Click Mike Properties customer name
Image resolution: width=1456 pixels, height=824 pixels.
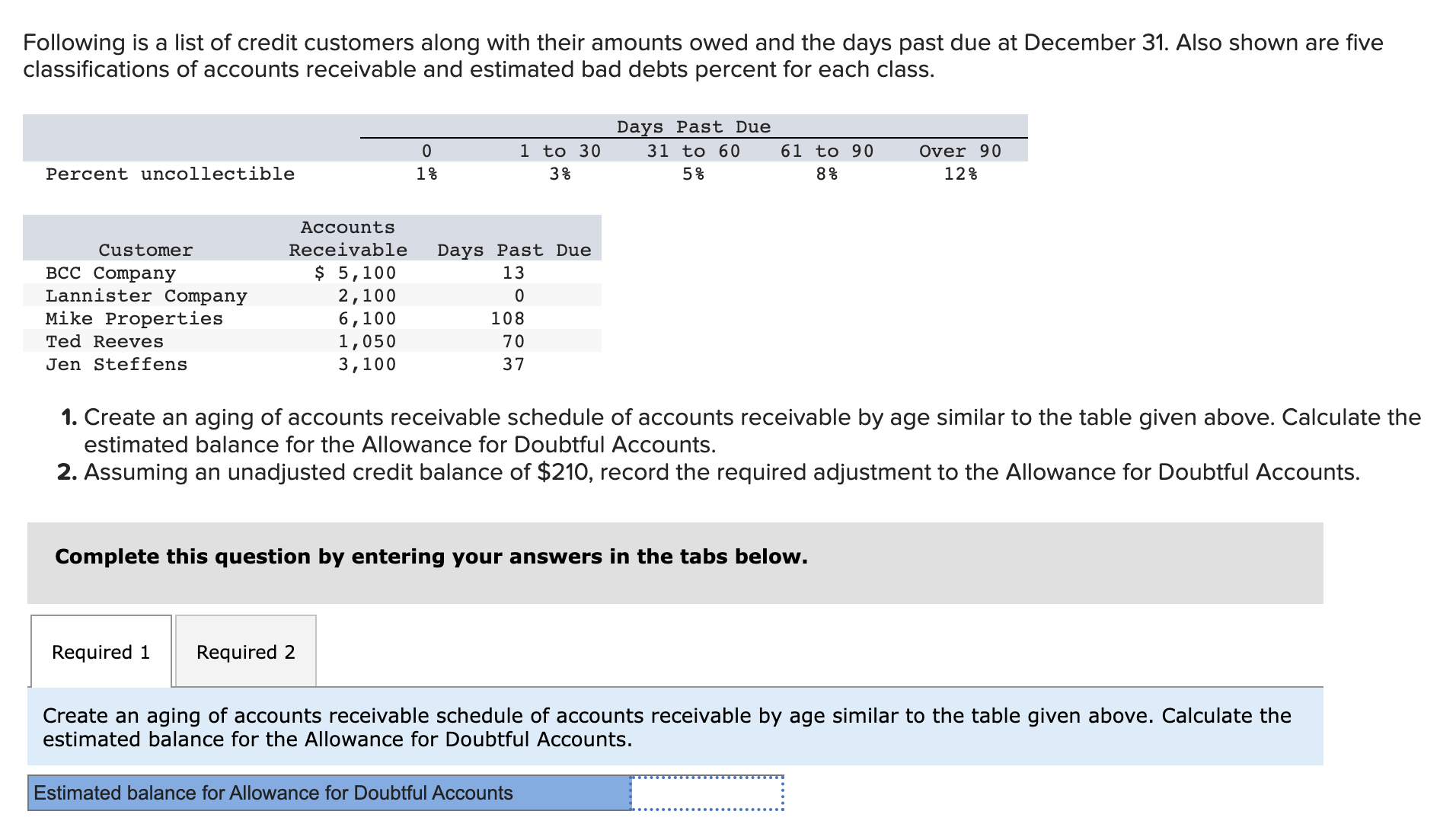pyautogui.click(x=134, y=318)
